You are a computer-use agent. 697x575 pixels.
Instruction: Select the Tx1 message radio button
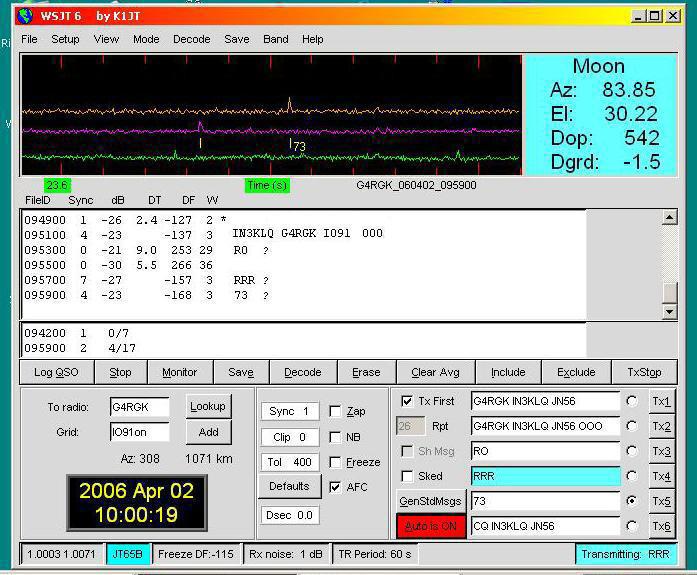[x=631, y=401]
